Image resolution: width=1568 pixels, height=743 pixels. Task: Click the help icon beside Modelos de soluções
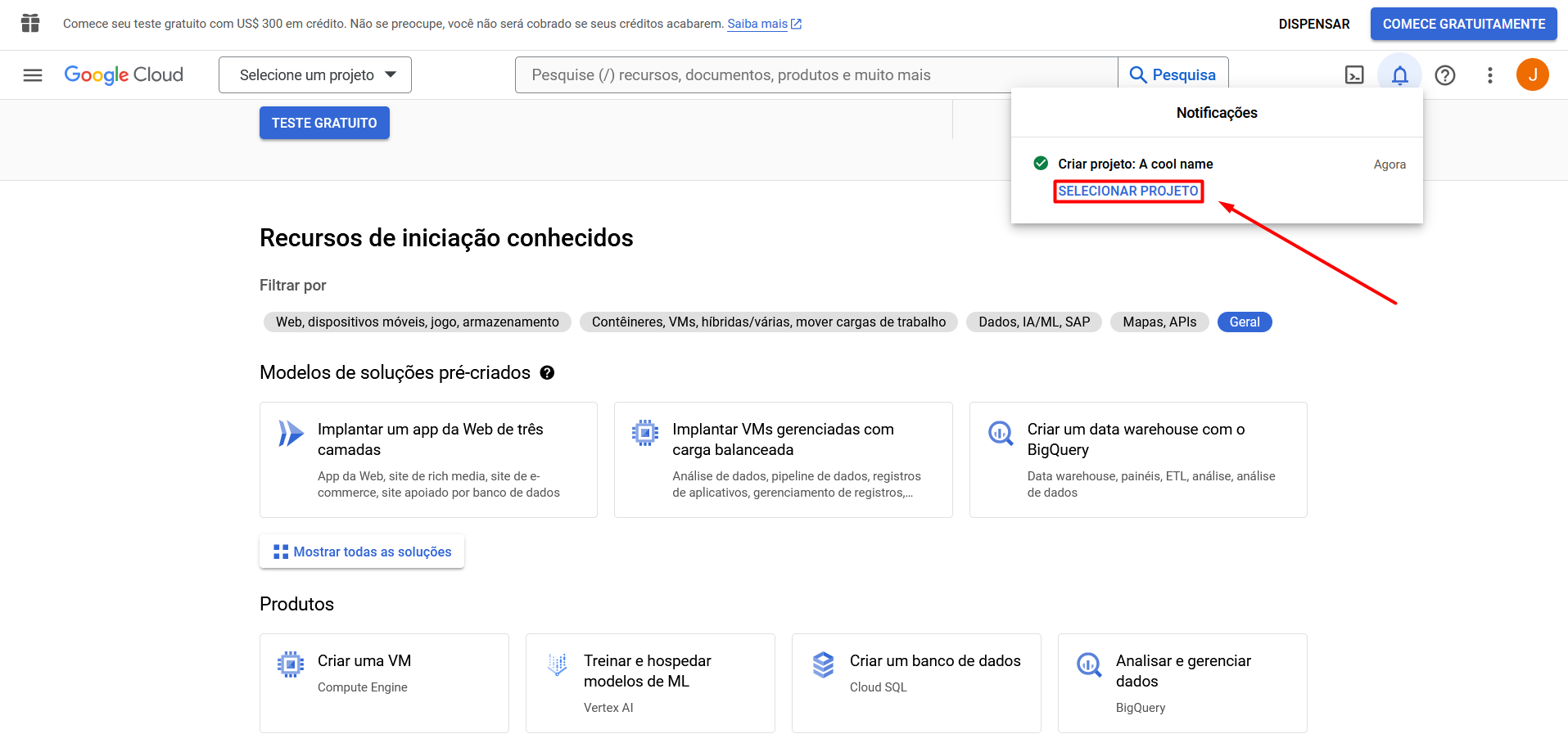click(548, 373)
